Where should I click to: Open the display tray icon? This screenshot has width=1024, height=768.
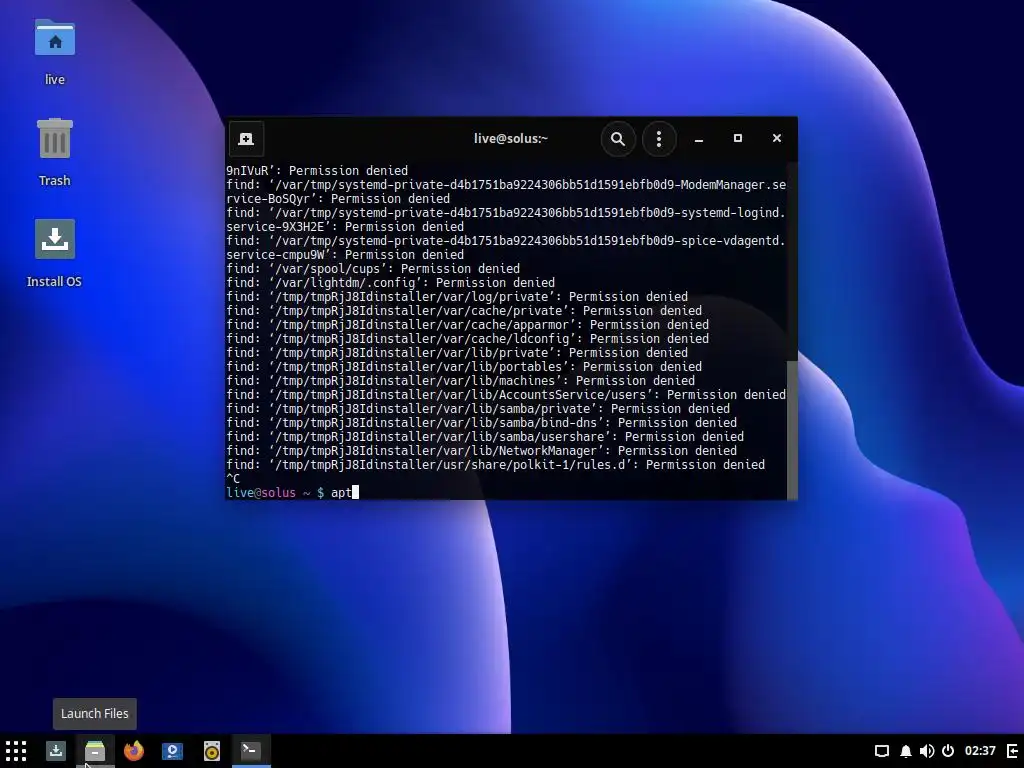click(882, 751)
